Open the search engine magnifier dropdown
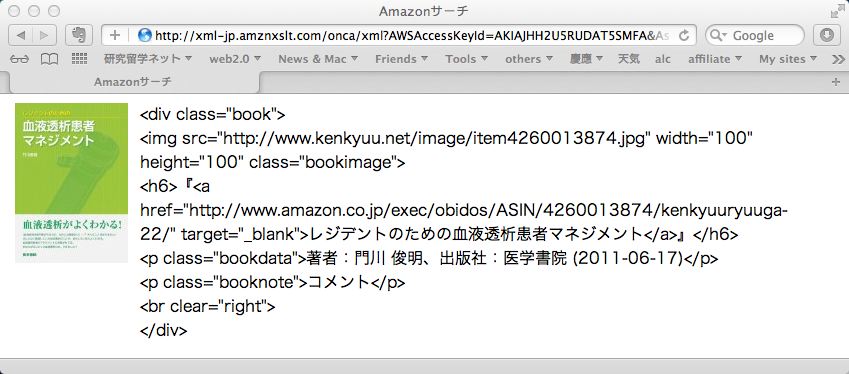849x374 pixels. (719, 36)
